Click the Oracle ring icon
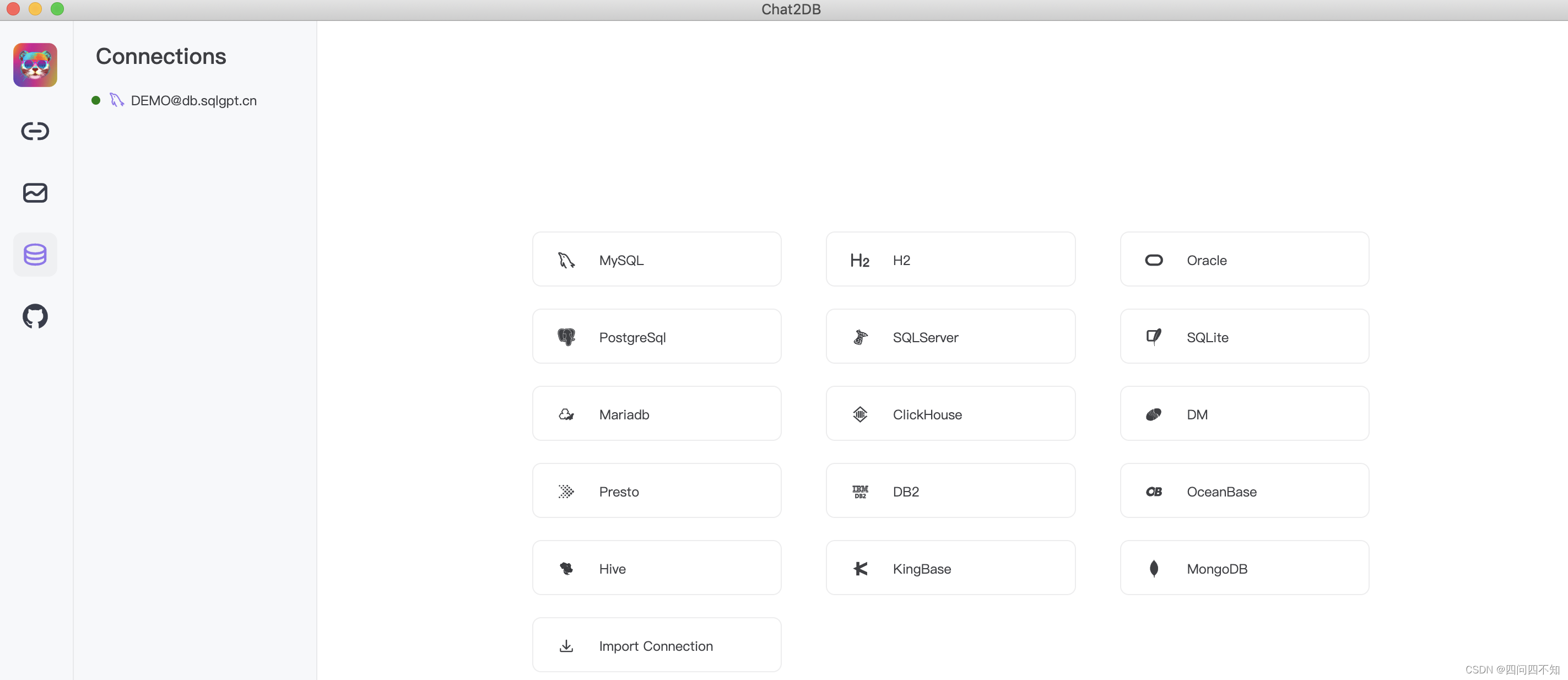This screenshot has height=680, width=1568. pos(1154,261)
